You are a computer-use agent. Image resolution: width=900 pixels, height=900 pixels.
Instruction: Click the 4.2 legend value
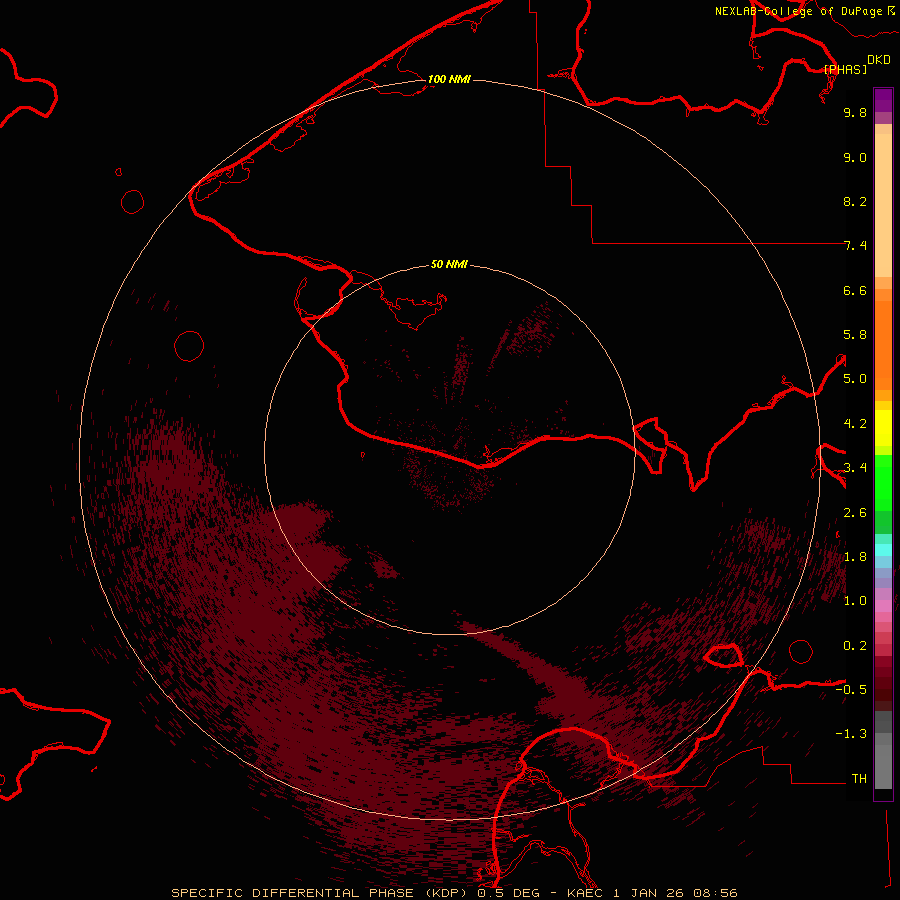pyautogui.click(x=855, y=424)
